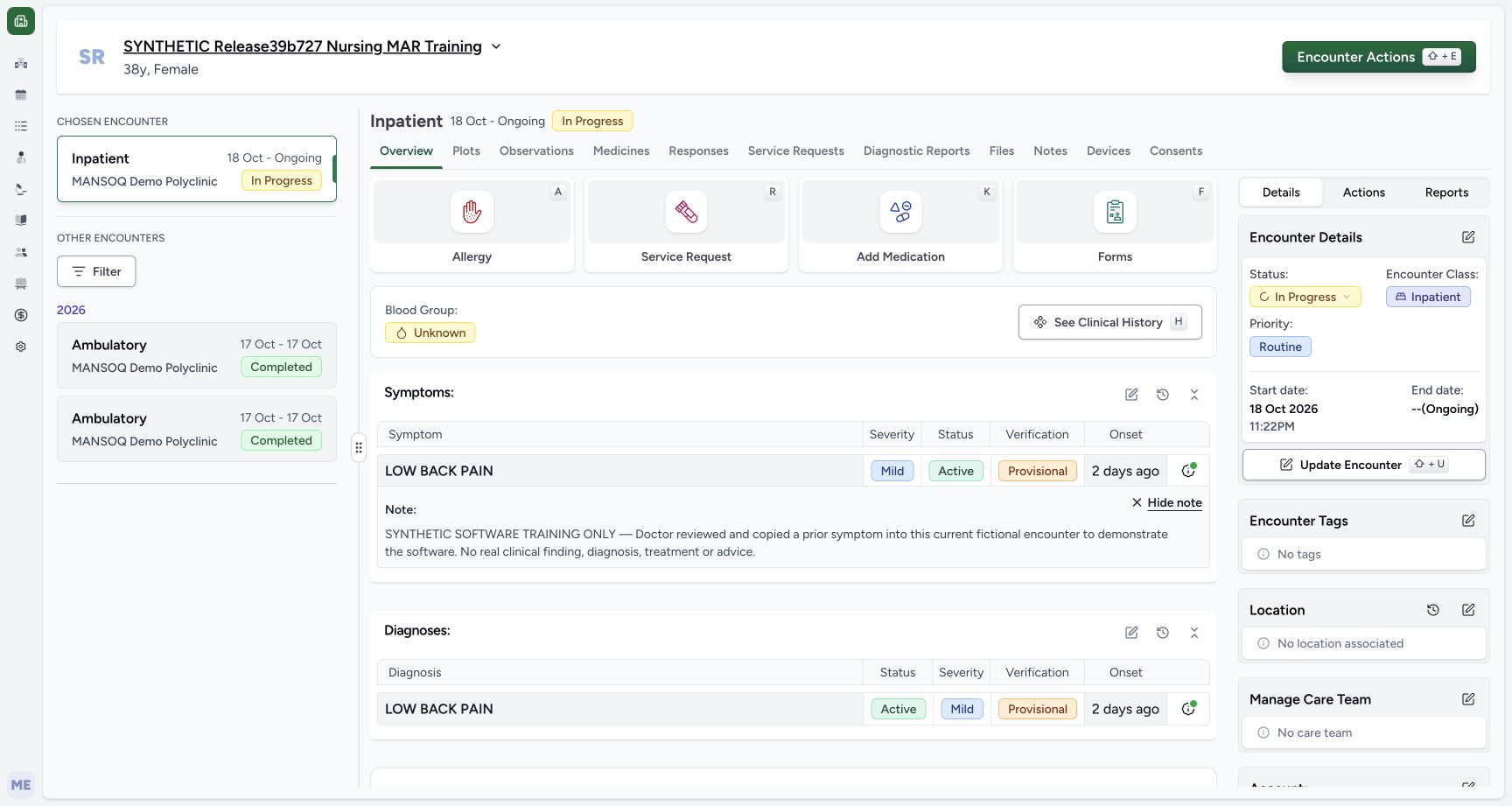Switch to the Medicines tab

click(x=621, y=151)
